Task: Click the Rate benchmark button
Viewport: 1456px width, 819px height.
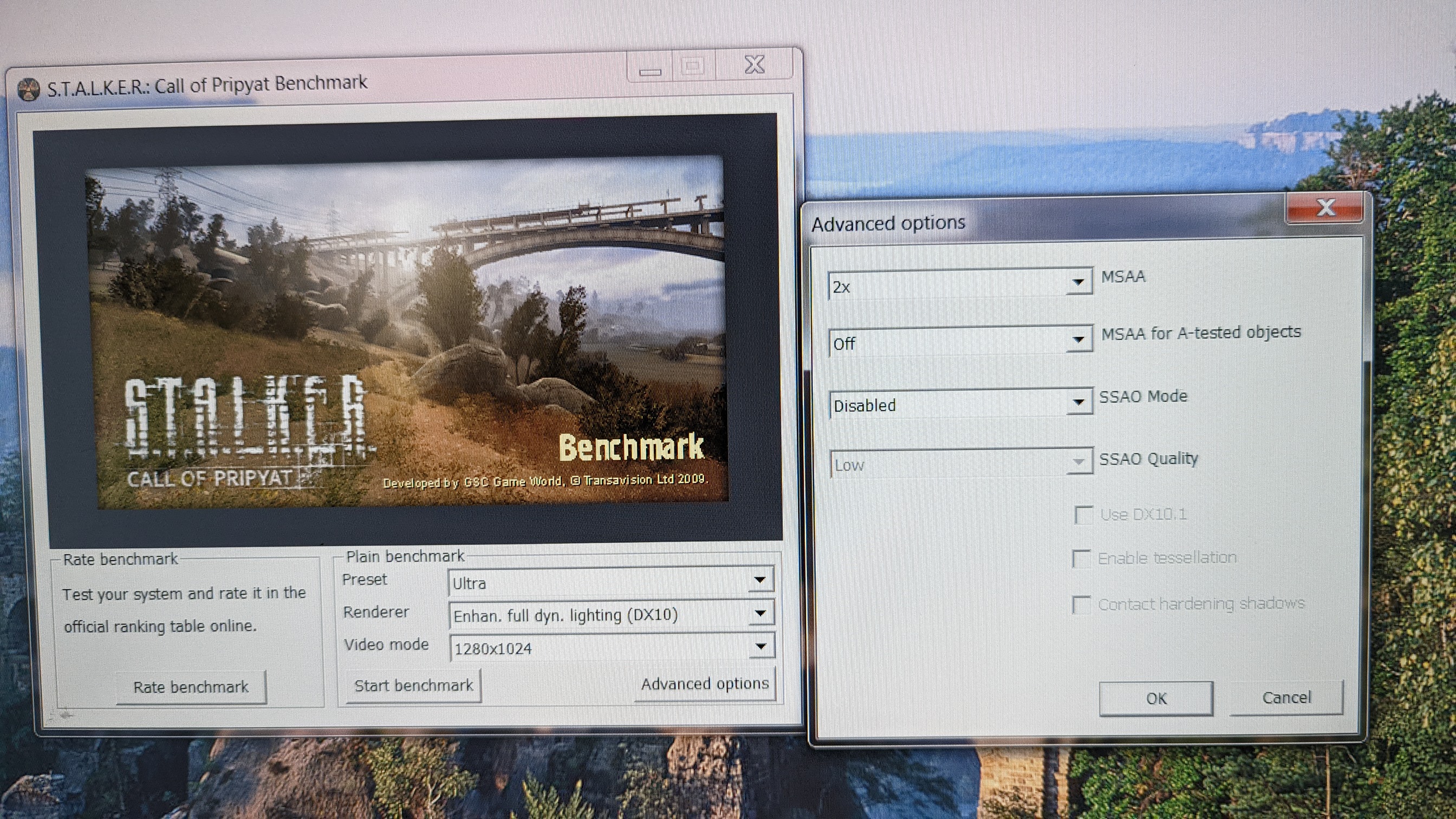Action: click(191, 687)
